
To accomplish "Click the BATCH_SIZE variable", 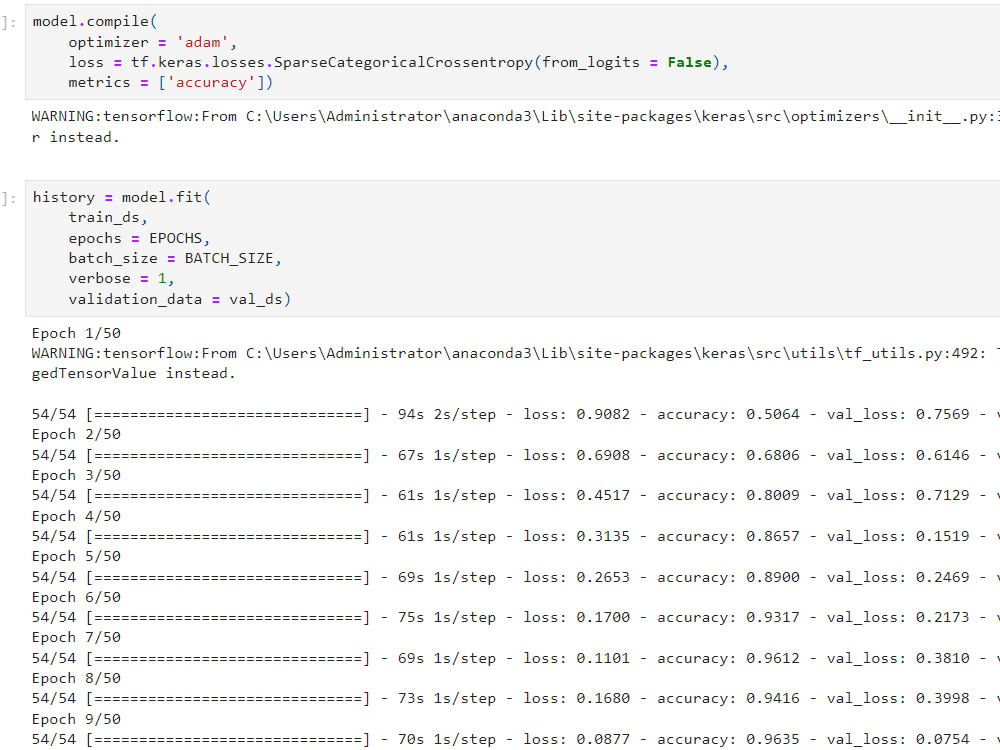I will (x=229, y=258).
